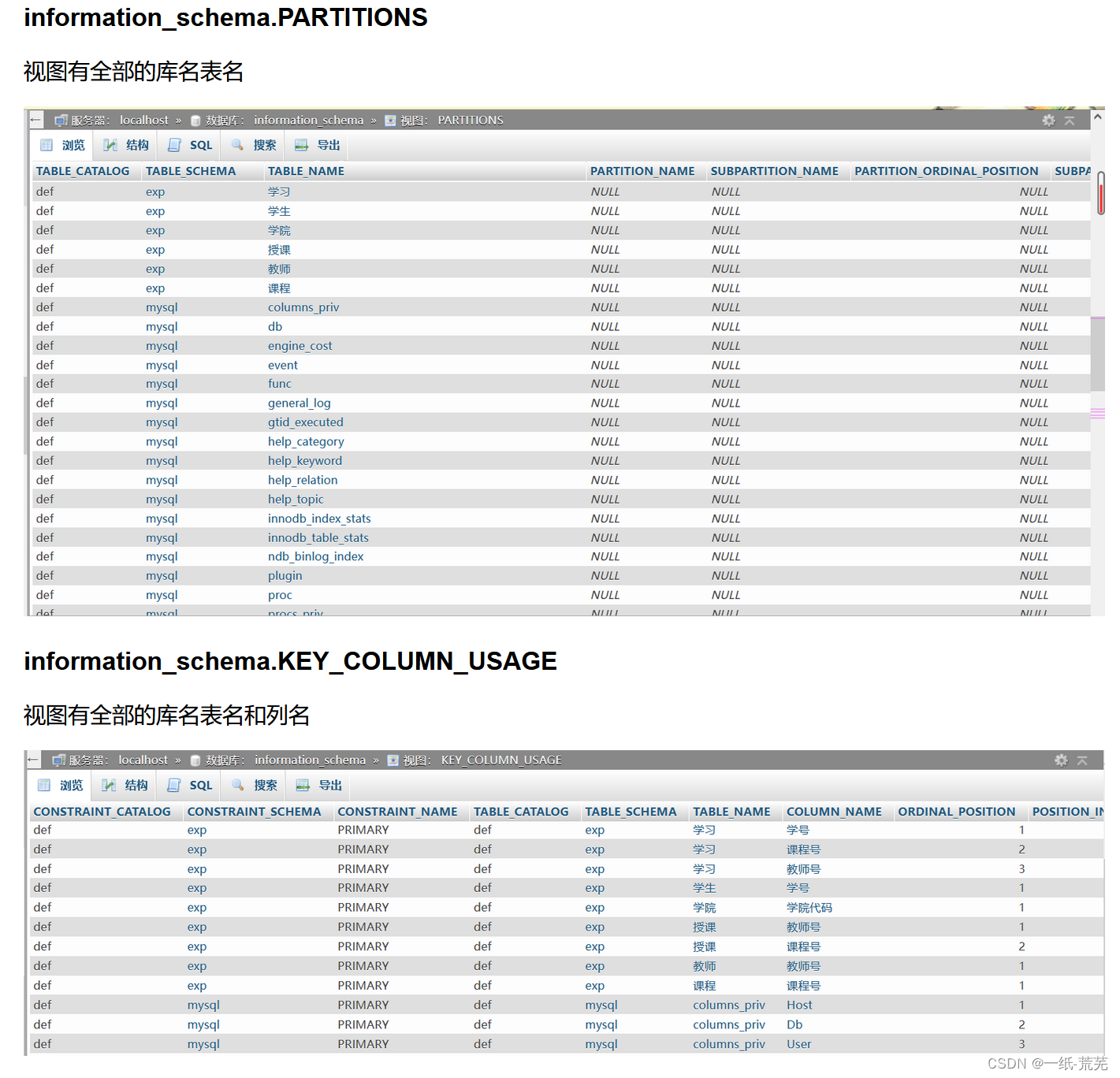Select 'help_category' table name cell
The height and width of the screenshot is (1078, 1120).
click(x=306, y=442)
